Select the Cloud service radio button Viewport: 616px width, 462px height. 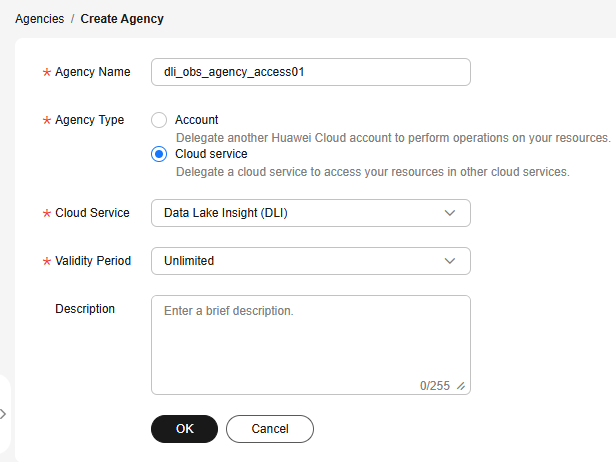158,154
